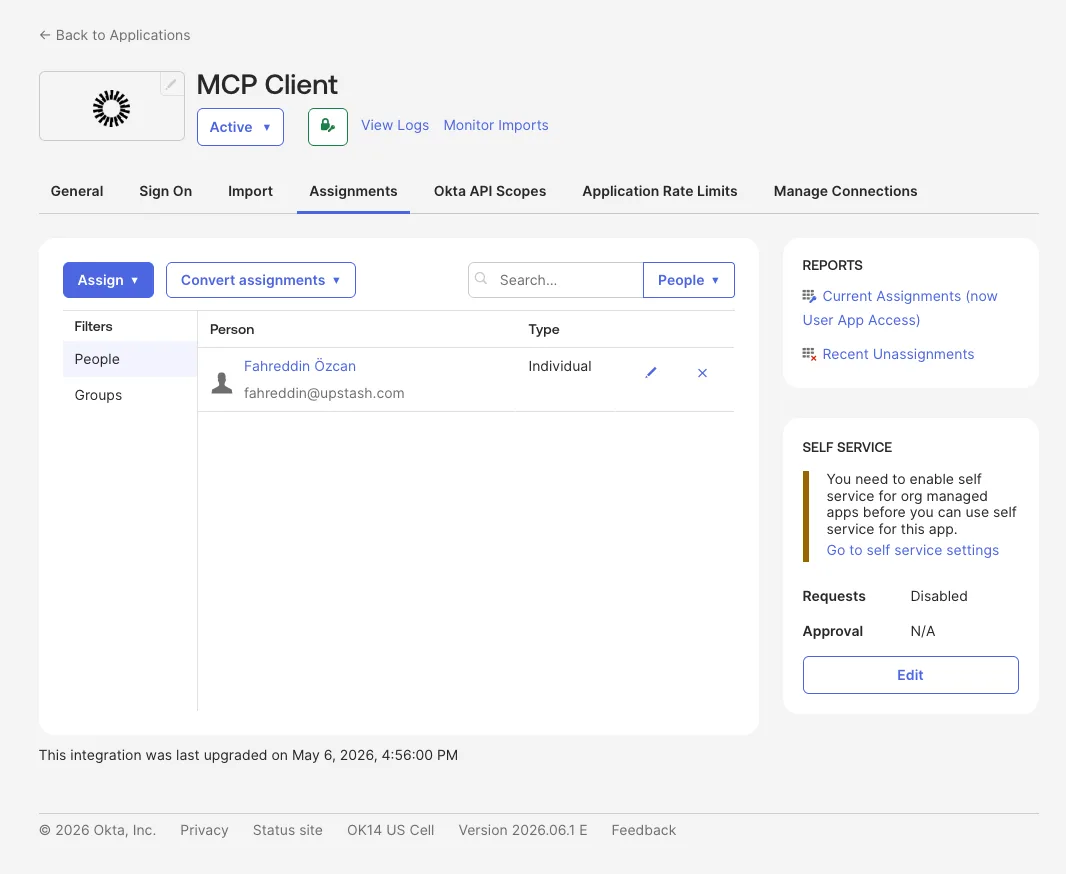1066x874 pixels.
Task: Click the fahreddin@upstash.com email text
Action: 324,393
